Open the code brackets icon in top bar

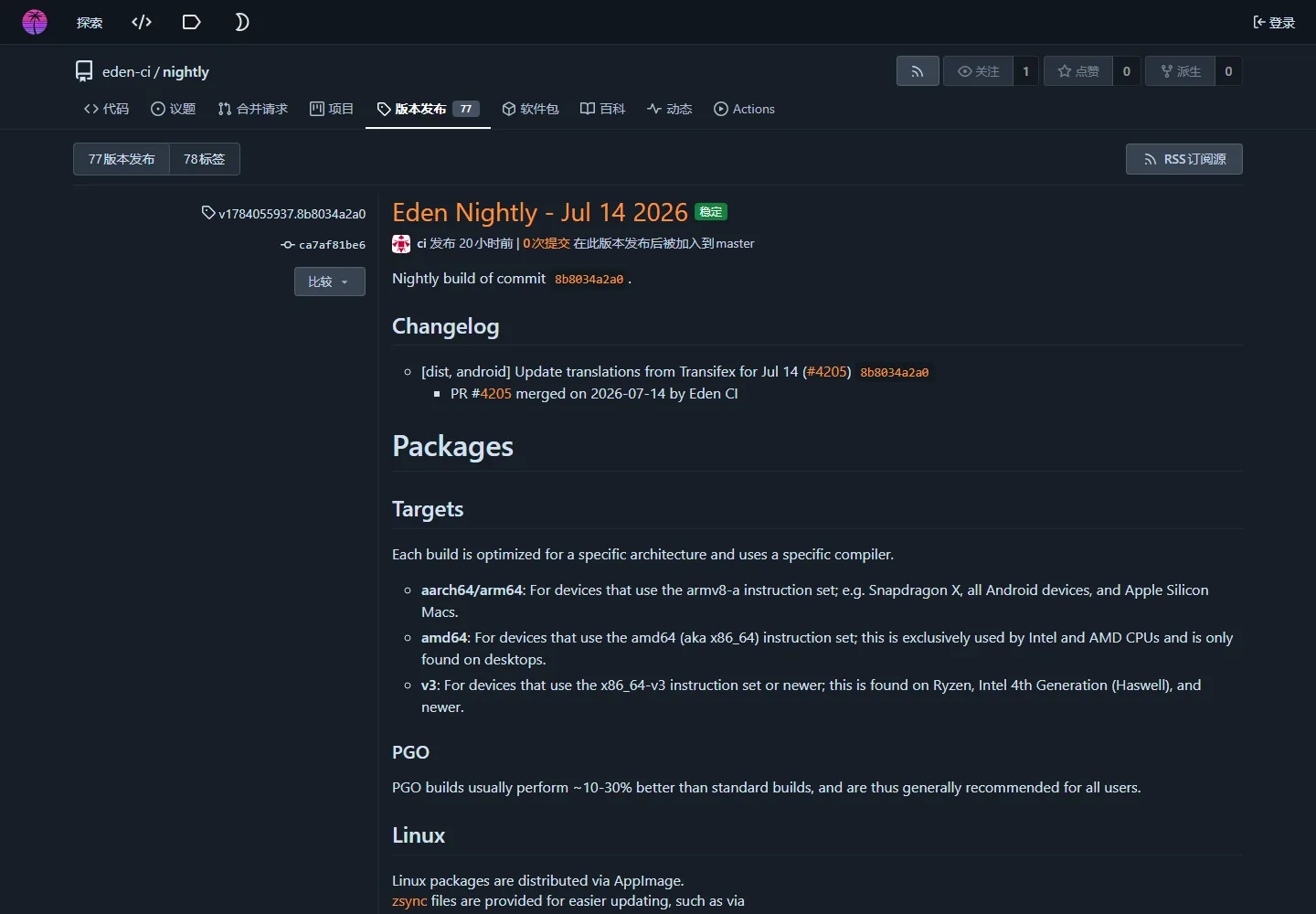point(142,22)
